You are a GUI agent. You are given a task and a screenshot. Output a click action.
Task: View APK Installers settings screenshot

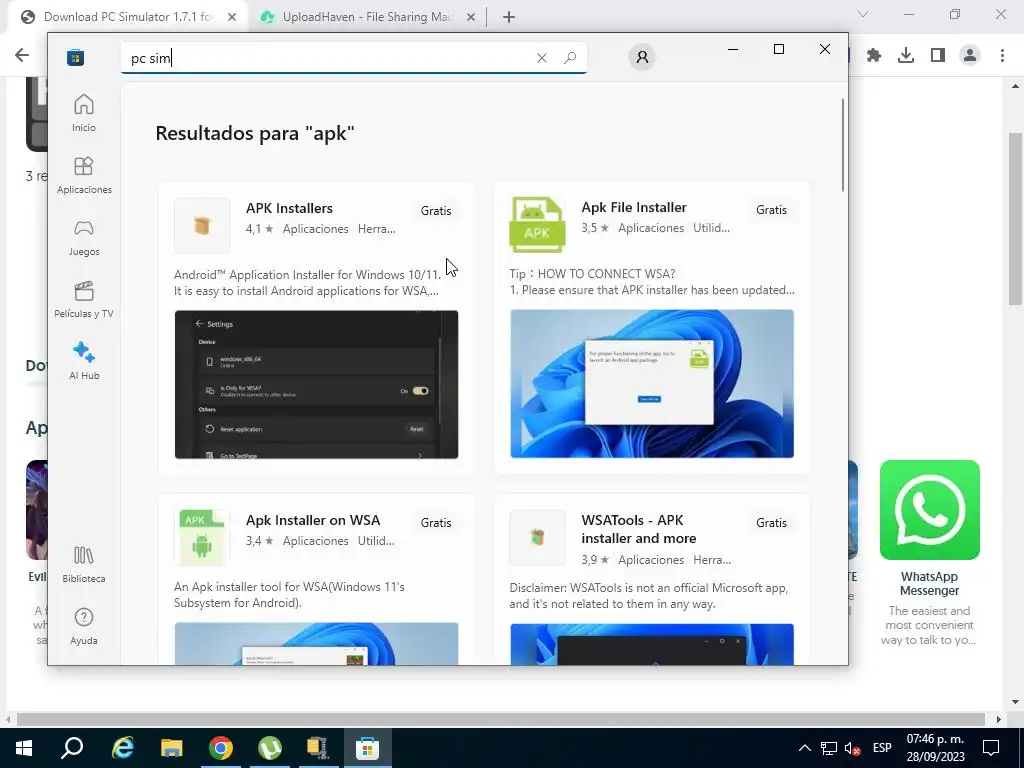(x=316, y=385)
